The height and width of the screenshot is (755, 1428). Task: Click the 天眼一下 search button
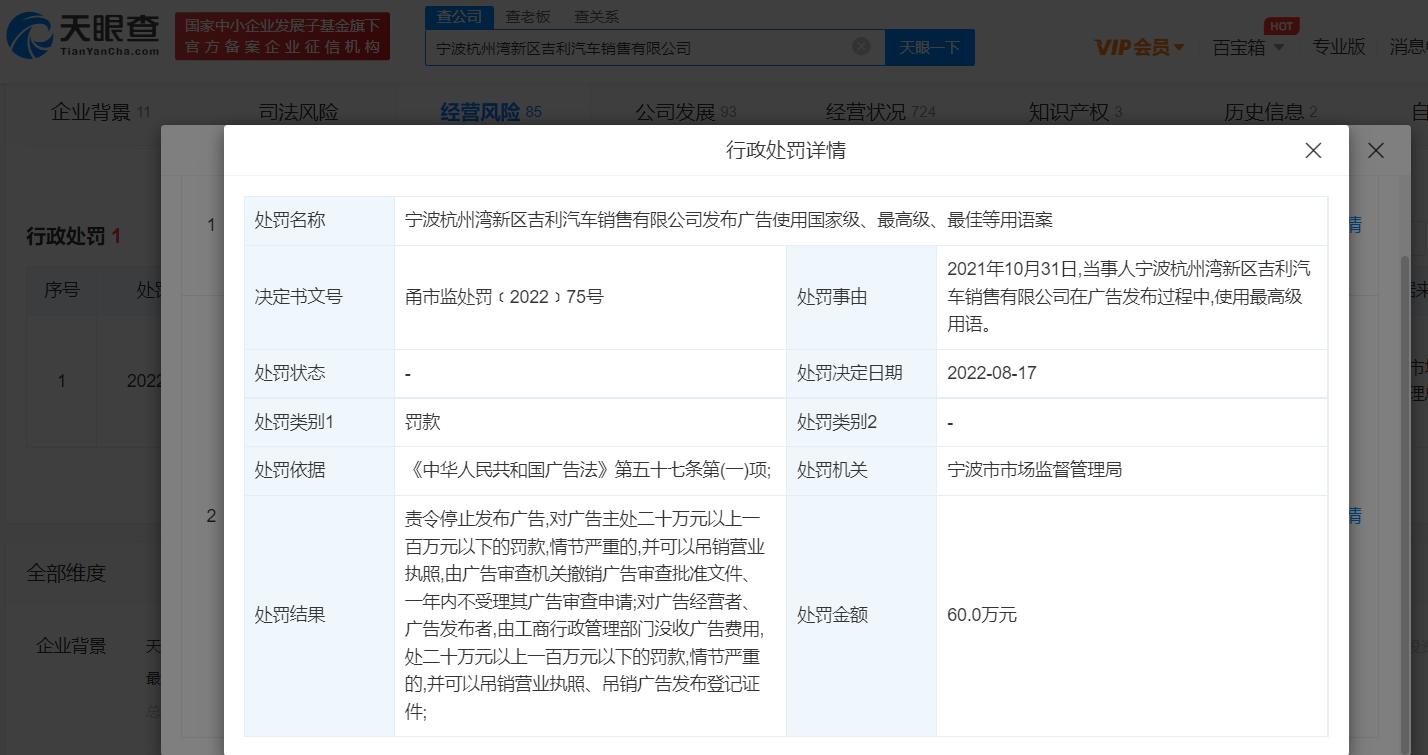(x=929, y=46)
